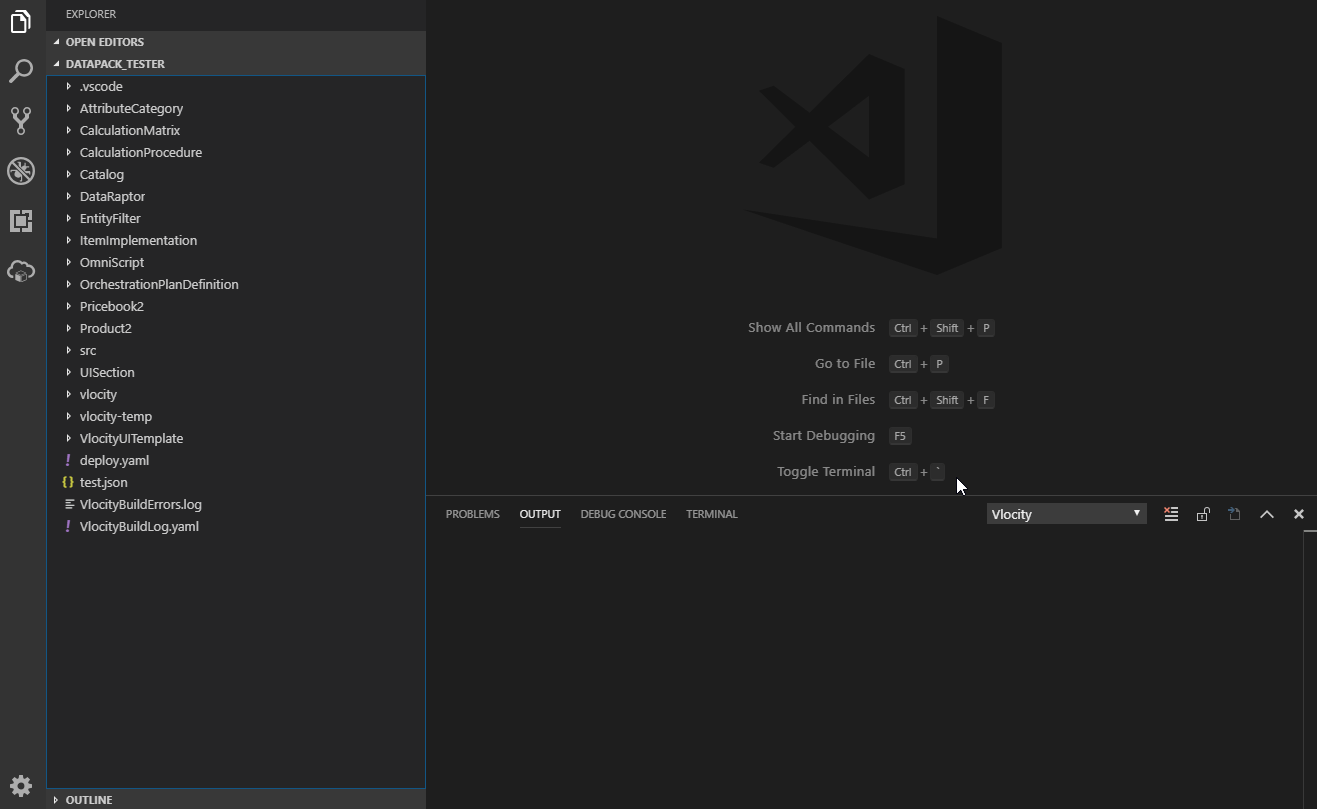This screenshot has height=809, width=1317.
Task: Open the Search view icon
Action: coord(21,71)
